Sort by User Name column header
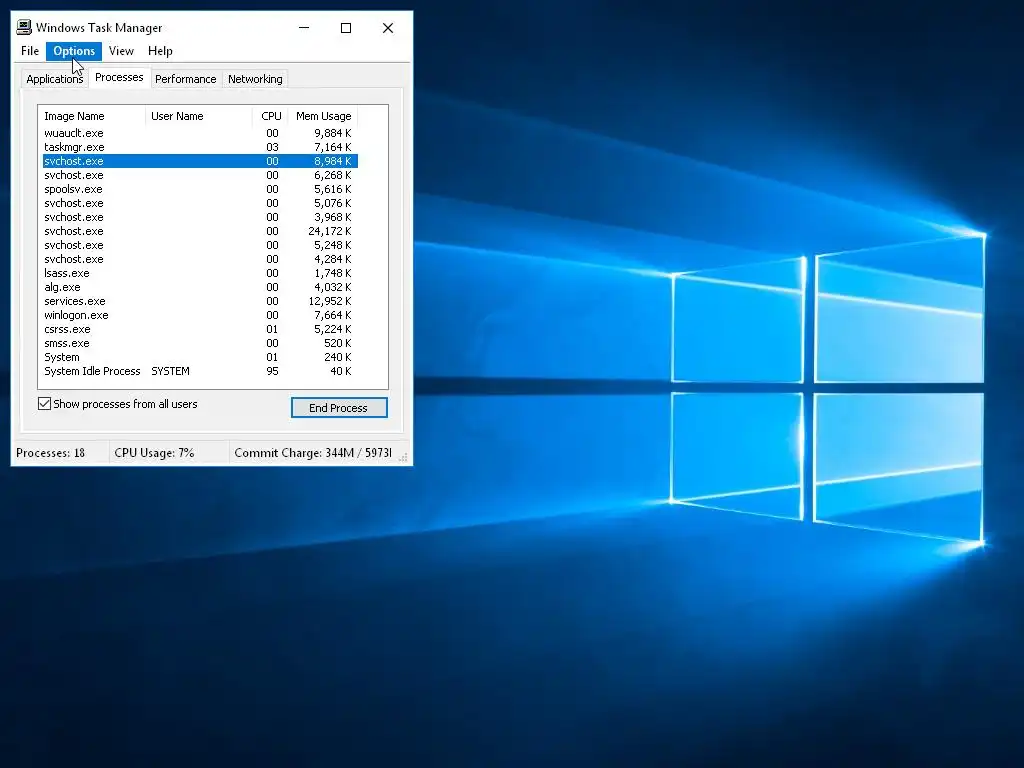 199,116
